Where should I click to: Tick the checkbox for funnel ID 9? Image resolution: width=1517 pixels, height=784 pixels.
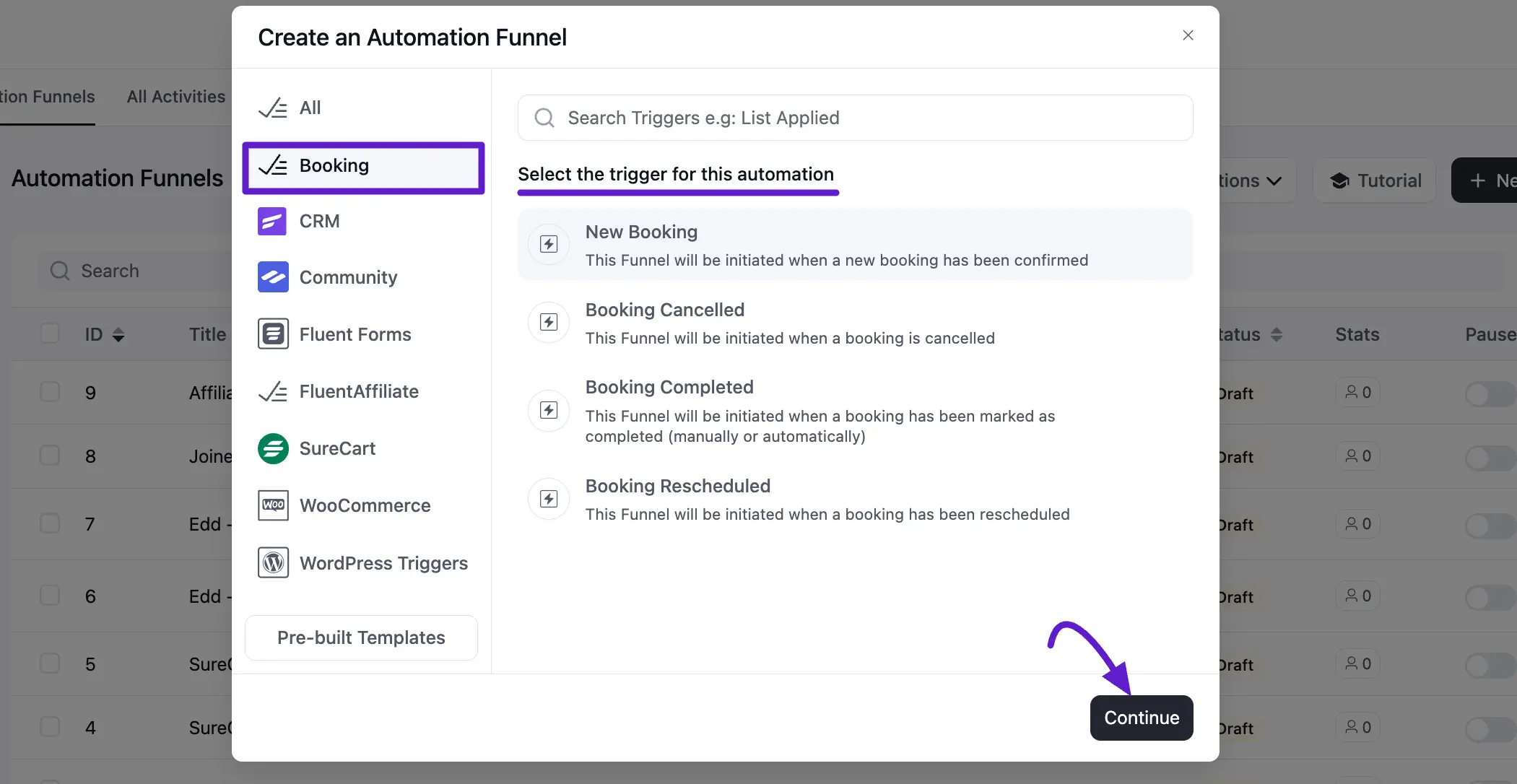coord(50,392)
